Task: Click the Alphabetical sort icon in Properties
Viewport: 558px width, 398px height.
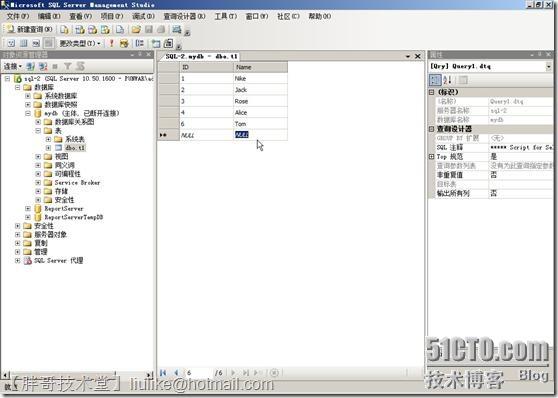Action: (x=448, y=80)
